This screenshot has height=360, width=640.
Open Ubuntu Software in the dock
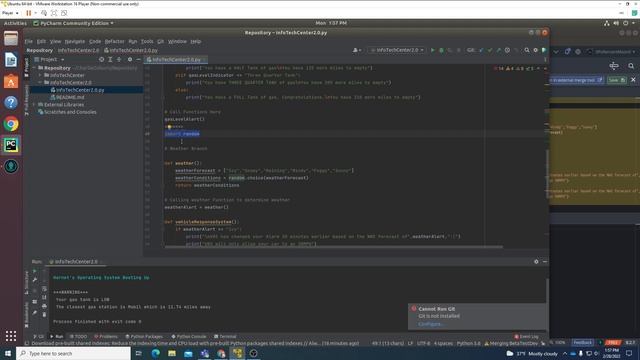pos(11,81)
